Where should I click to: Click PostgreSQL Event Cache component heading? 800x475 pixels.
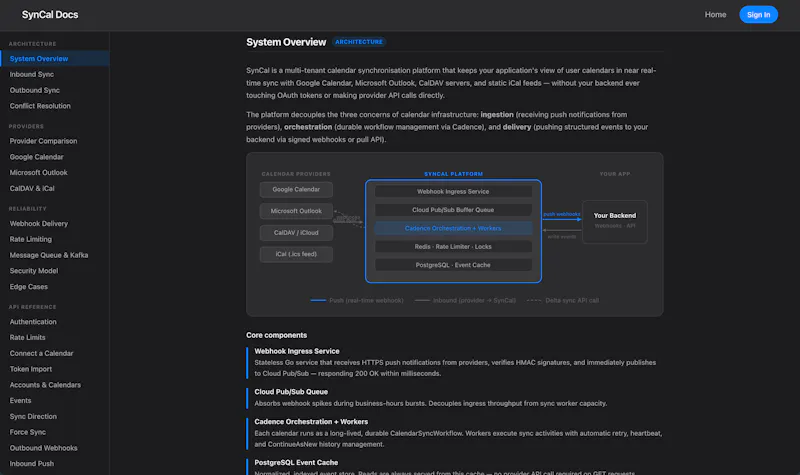(296, 463)
